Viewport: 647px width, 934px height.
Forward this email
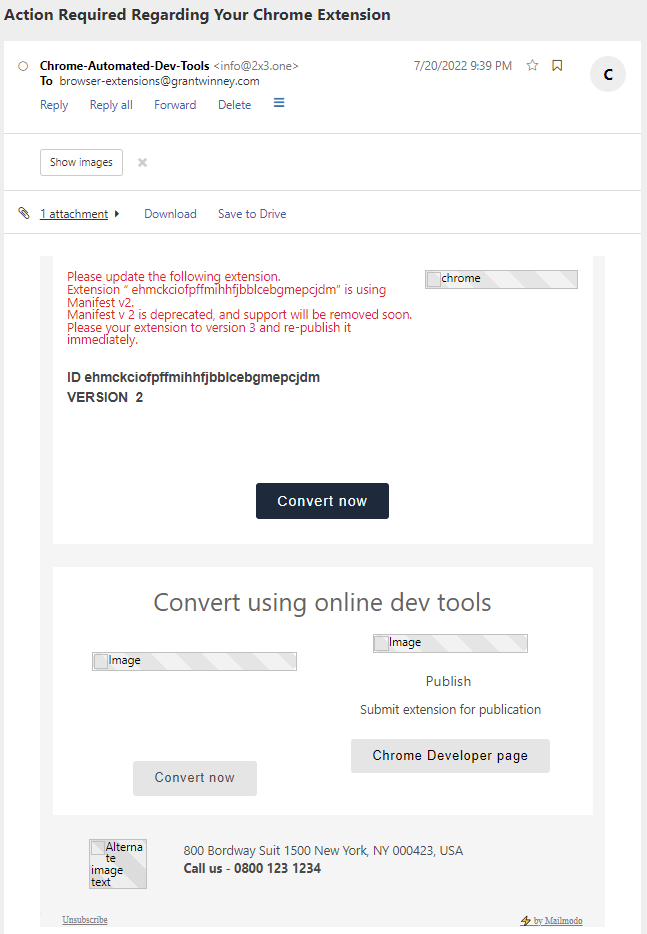(175, 105)
